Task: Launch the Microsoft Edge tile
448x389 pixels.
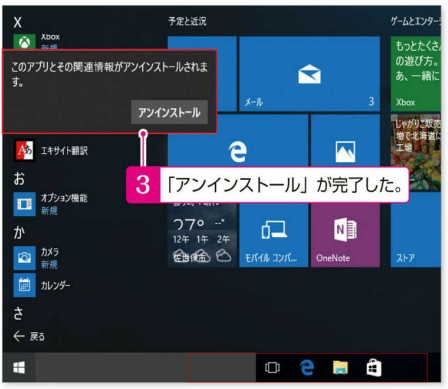Action: pos(238,140)
